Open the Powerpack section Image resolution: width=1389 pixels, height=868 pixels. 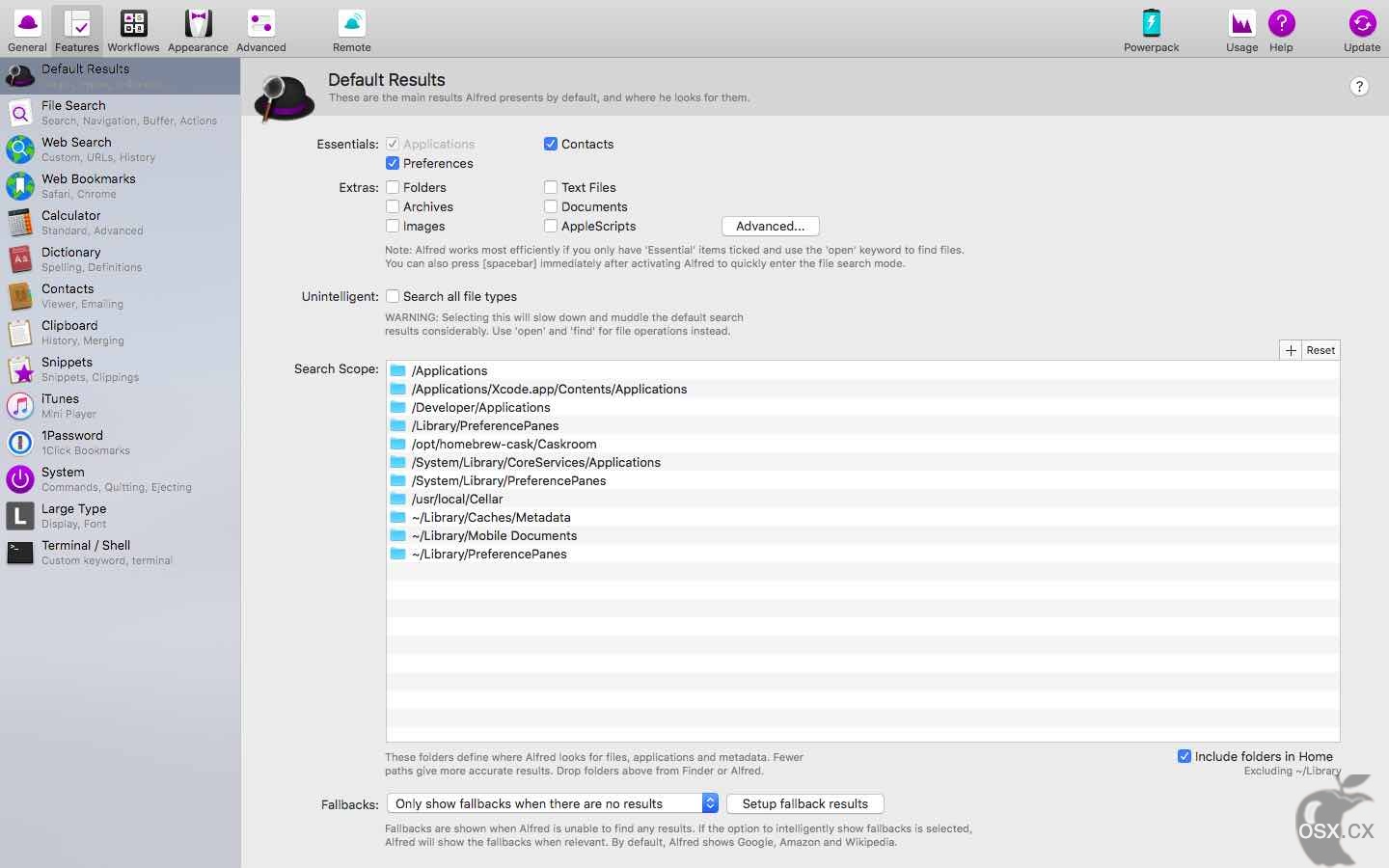point(1151,30)
